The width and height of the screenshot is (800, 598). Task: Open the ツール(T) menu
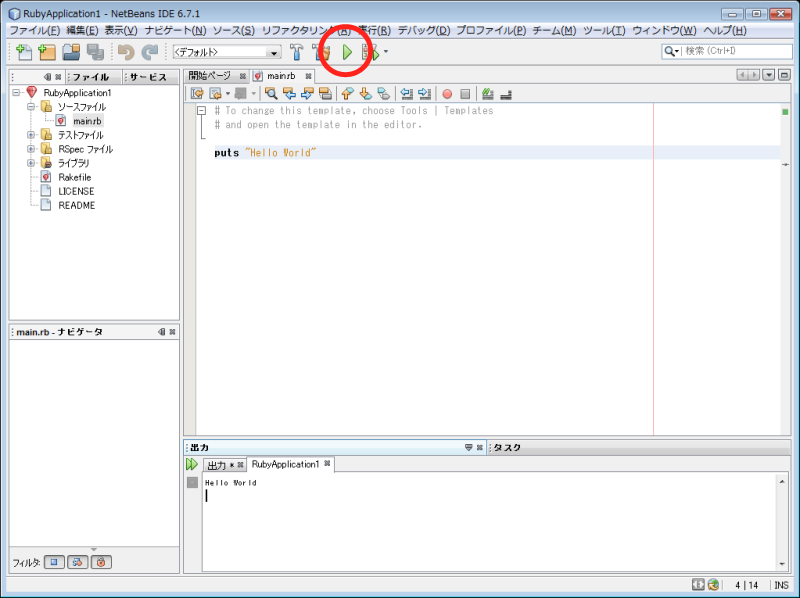(x=604, y=30)
